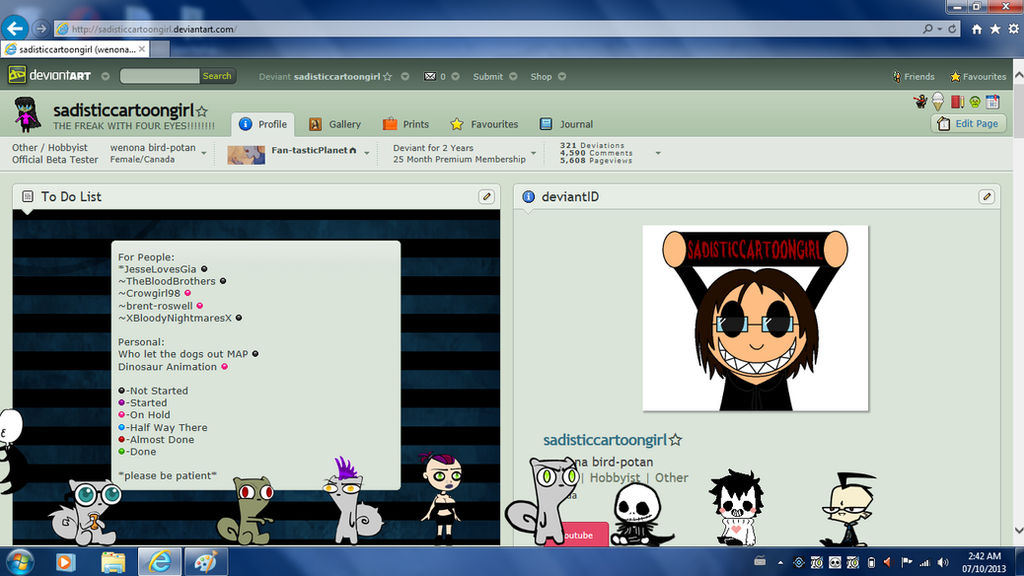Expand the Submit dropdown
Screen dimensions: 1024x576
513,76
